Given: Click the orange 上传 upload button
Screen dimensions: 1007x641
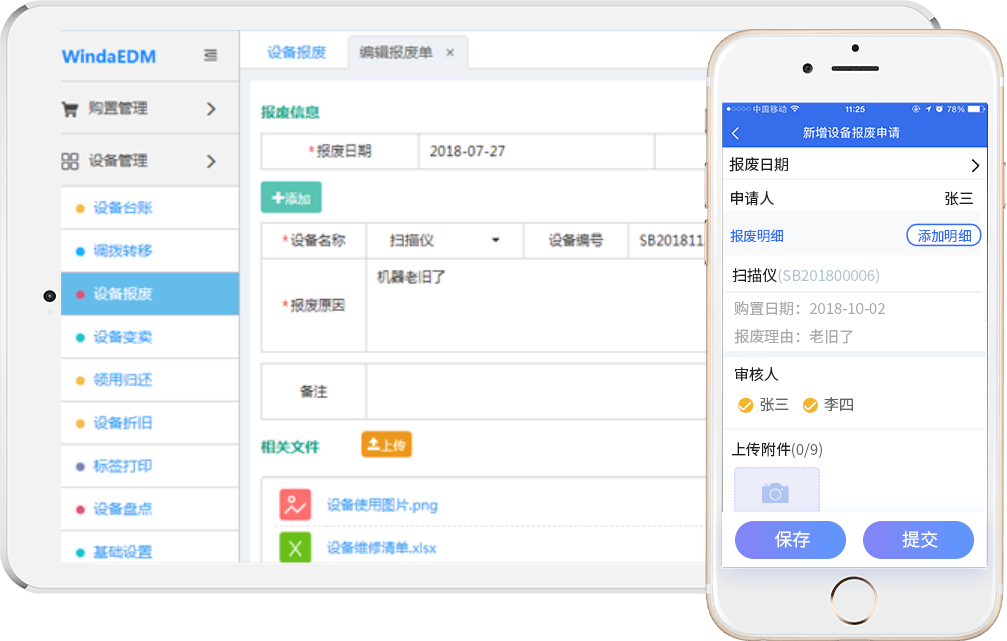Looking at the screenshot, I should coord(386,445).
